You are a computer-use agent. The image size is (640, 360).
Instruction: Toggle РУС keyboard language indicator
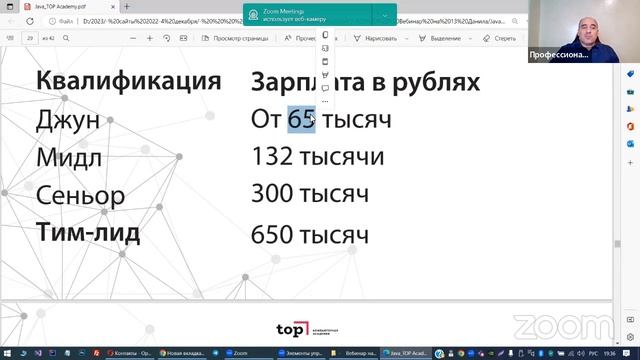(x=593, y=353)
